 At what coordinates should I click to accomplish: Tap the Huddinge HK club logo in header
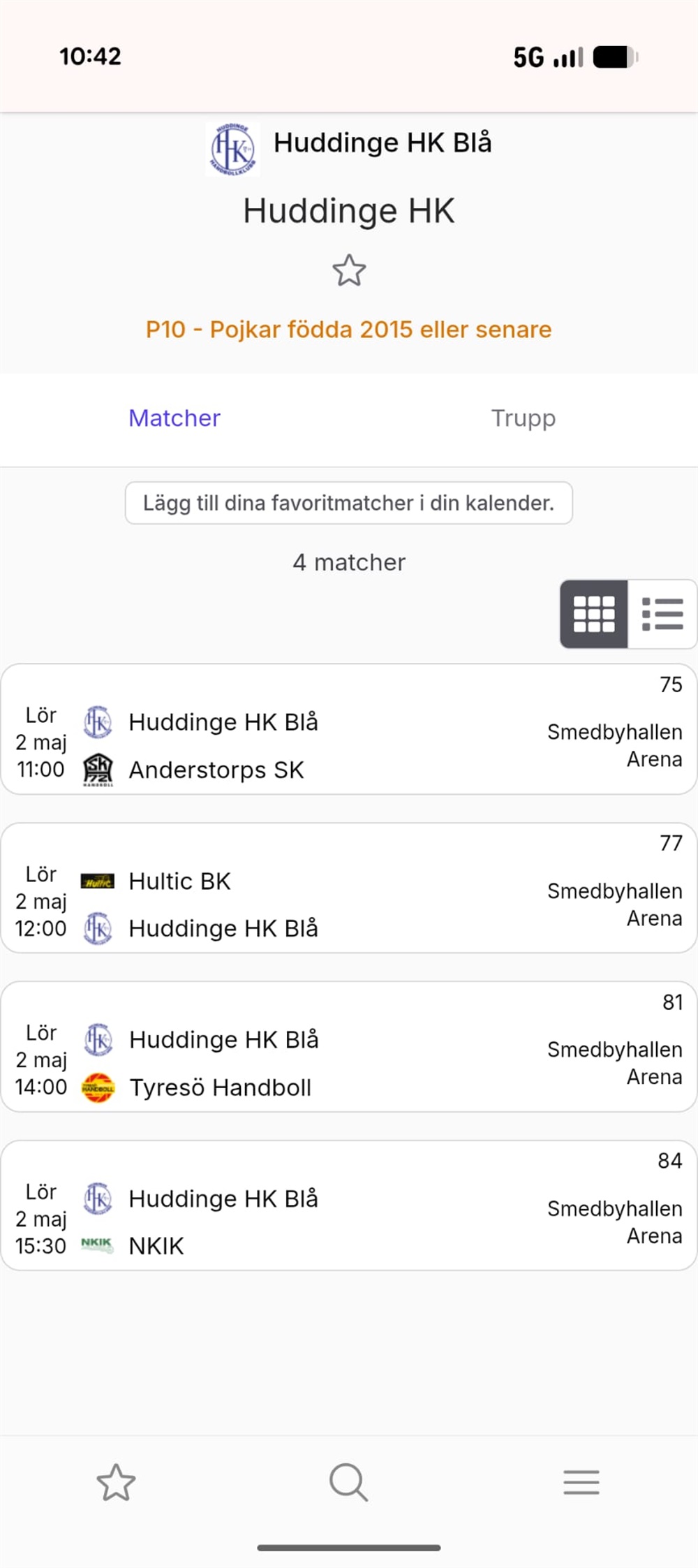pyautogui.click(x=233, y=149)
